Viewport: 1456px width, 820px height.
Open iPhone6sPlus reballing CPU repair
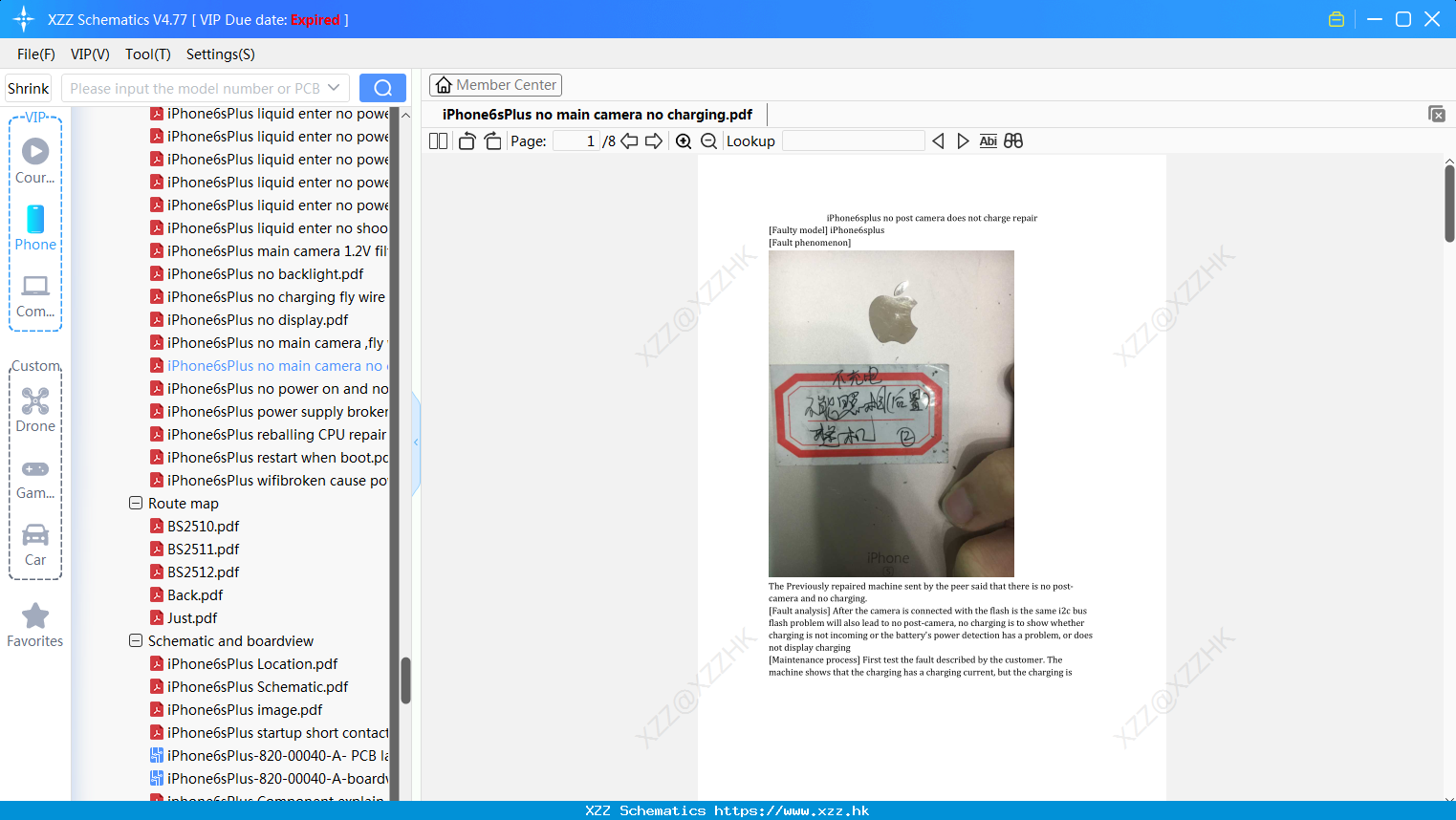[269, 434]
